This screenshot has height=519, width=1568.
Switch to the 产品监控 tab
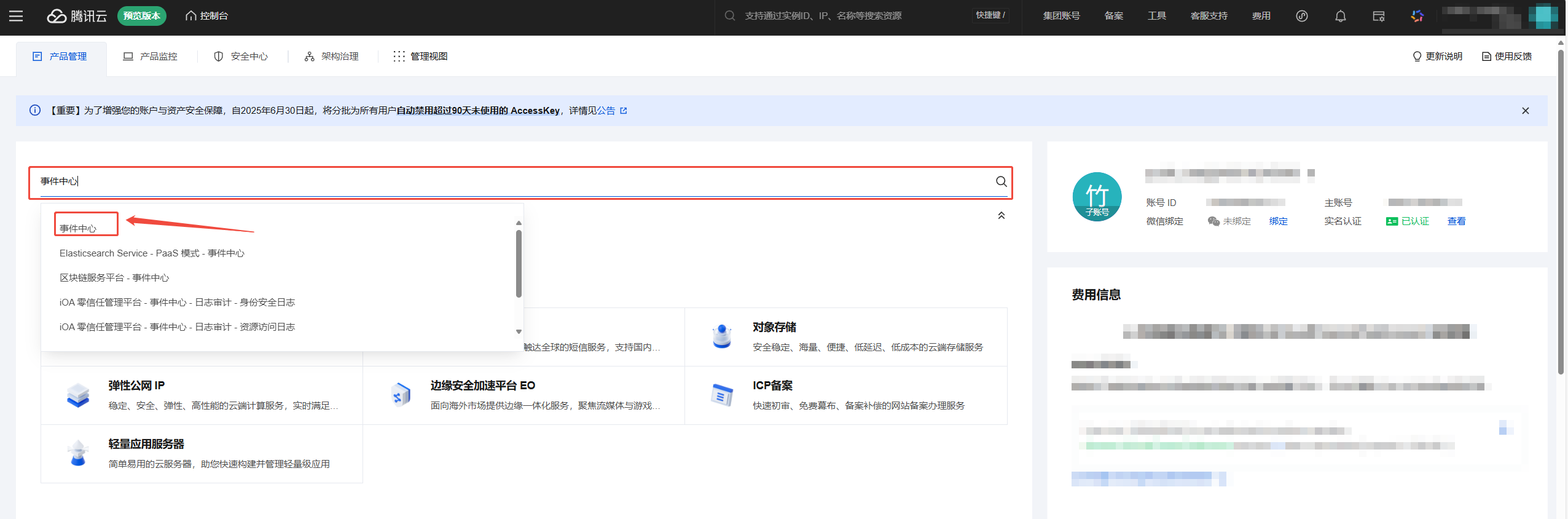click(151, 57)
